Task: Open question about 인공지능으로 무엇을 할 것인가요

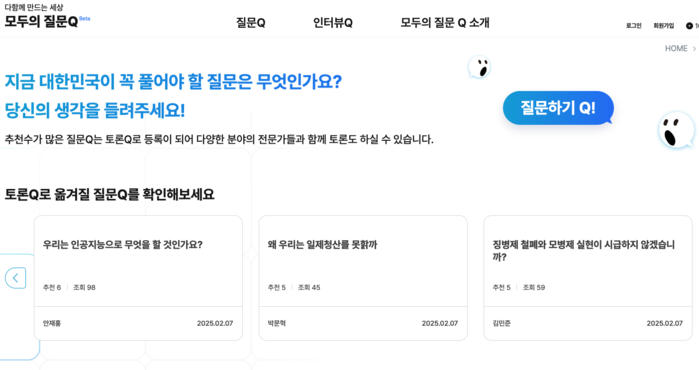Action: click(123, 245)
